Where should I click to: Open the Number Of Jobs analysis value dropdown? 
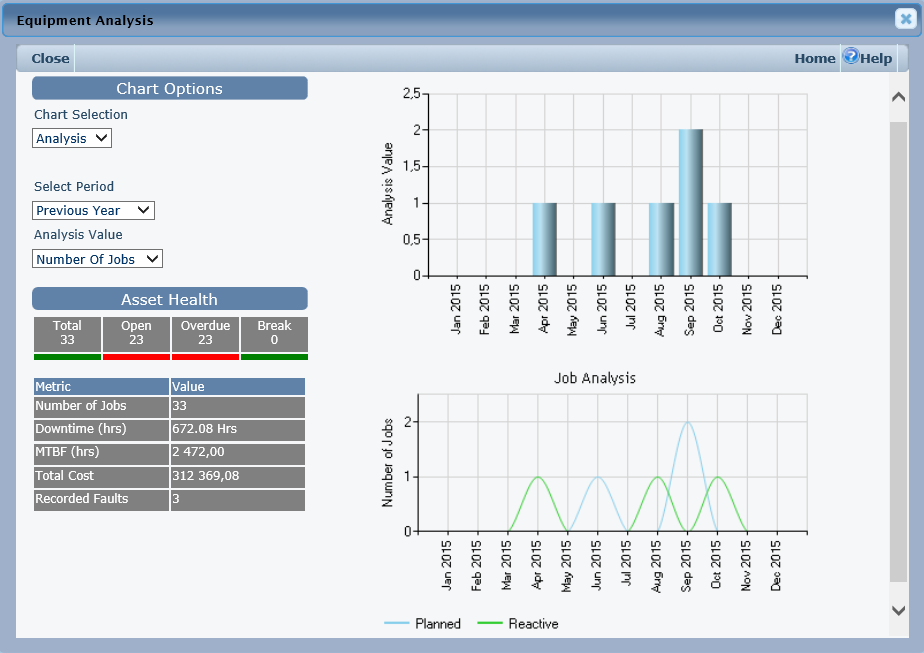pyautogui.click(x=97, y=259)
